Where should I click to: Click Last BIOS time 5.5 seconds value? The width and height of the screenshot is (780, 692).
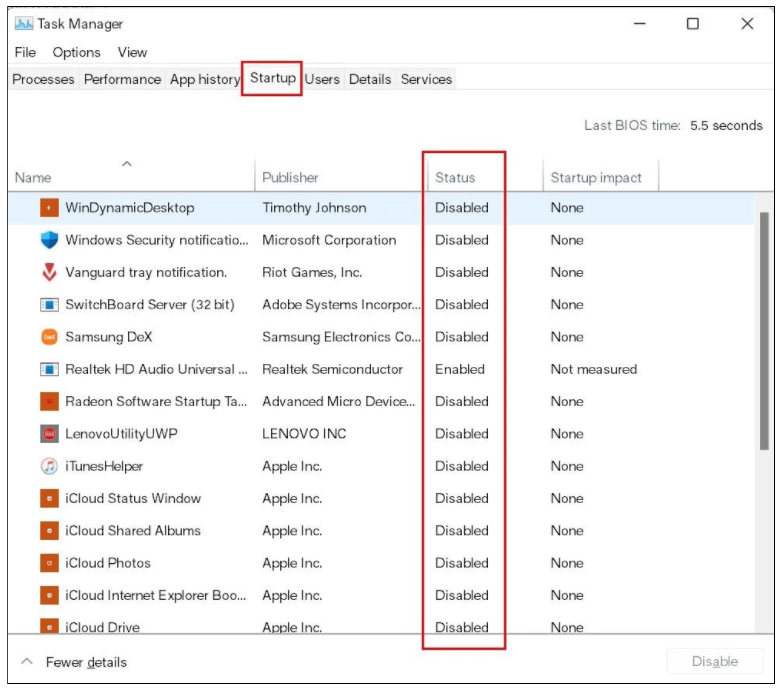726,125
